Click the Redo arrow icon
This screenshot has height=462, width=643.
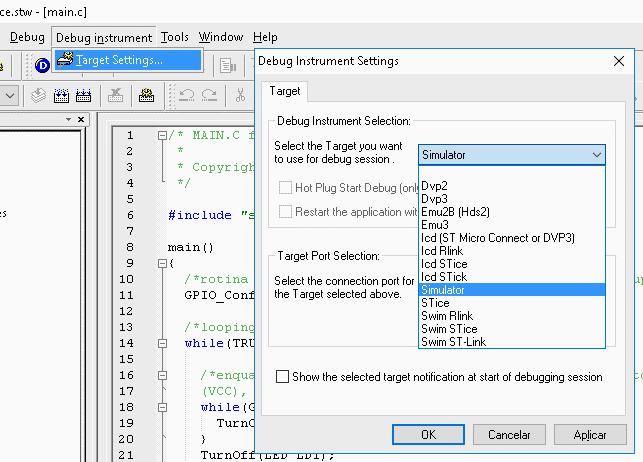[209, 96]
